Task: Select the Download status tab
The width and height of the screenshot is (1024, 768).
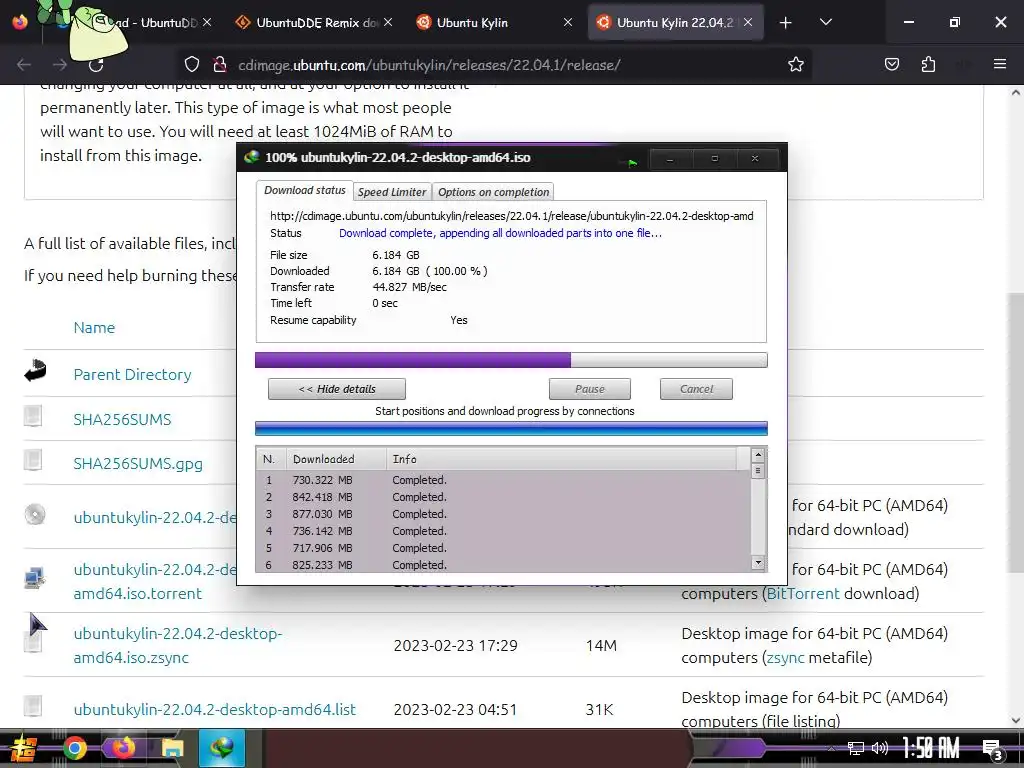Action: pyautogui.click(x=304, y=190)
